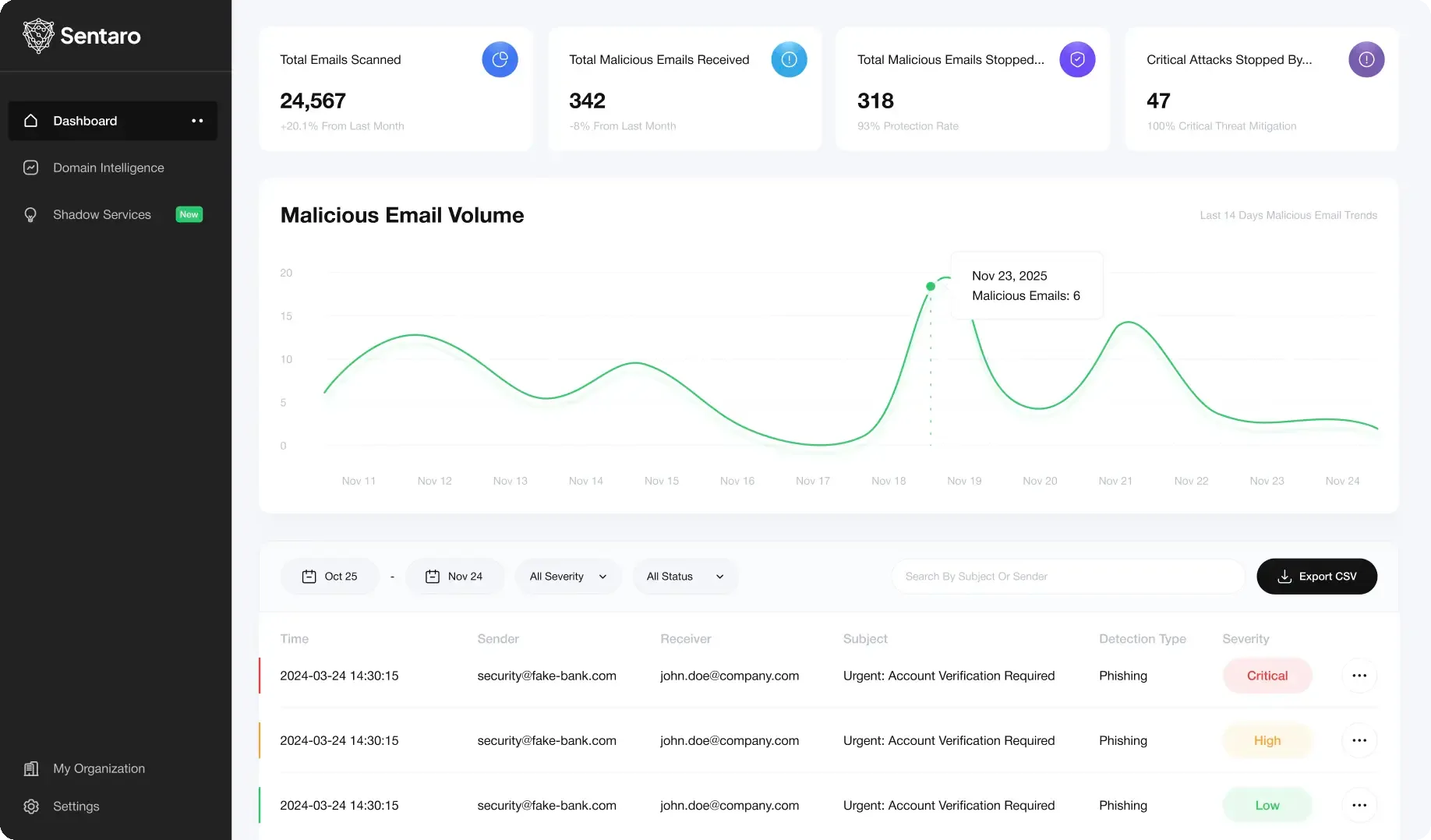1431x840 pixels.
Task: Expand the All Severity dropdown
Action: (568, 577)
